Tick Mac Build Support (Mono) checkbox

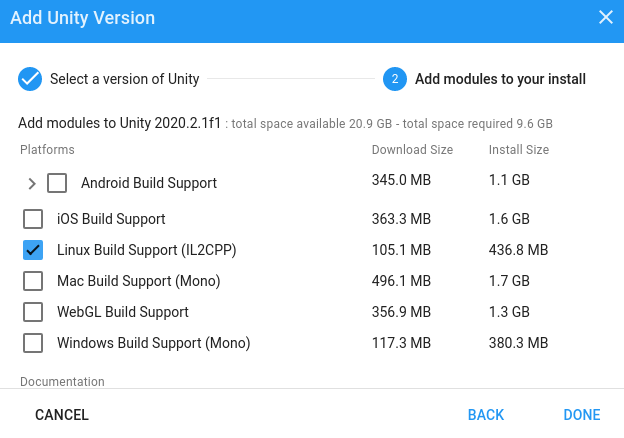[x=33, y=281]
